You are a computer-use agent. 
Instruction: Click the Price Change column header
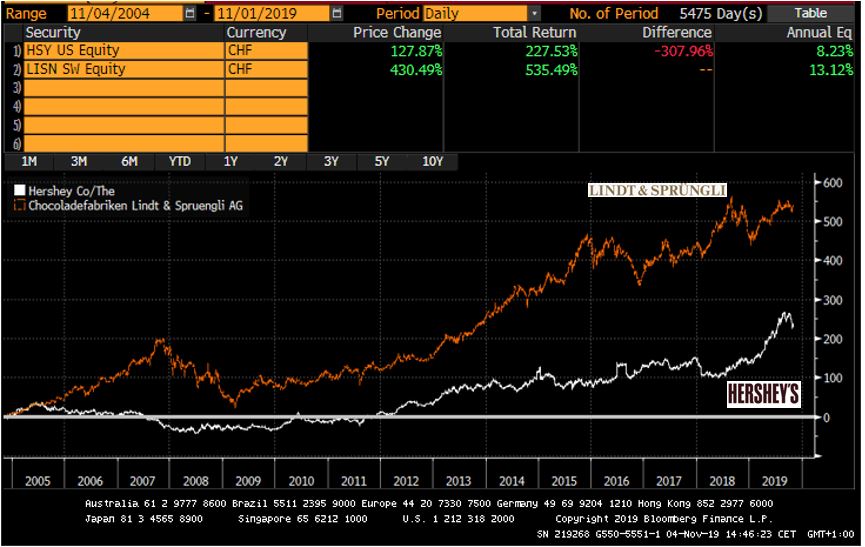397,33
